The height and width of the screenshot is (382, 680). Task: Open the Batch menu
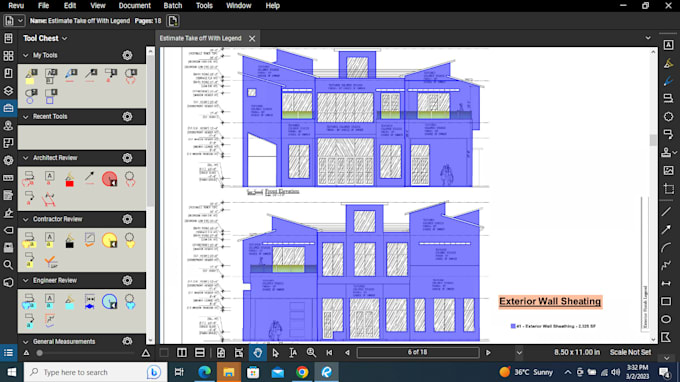click(x=173, y=6)
